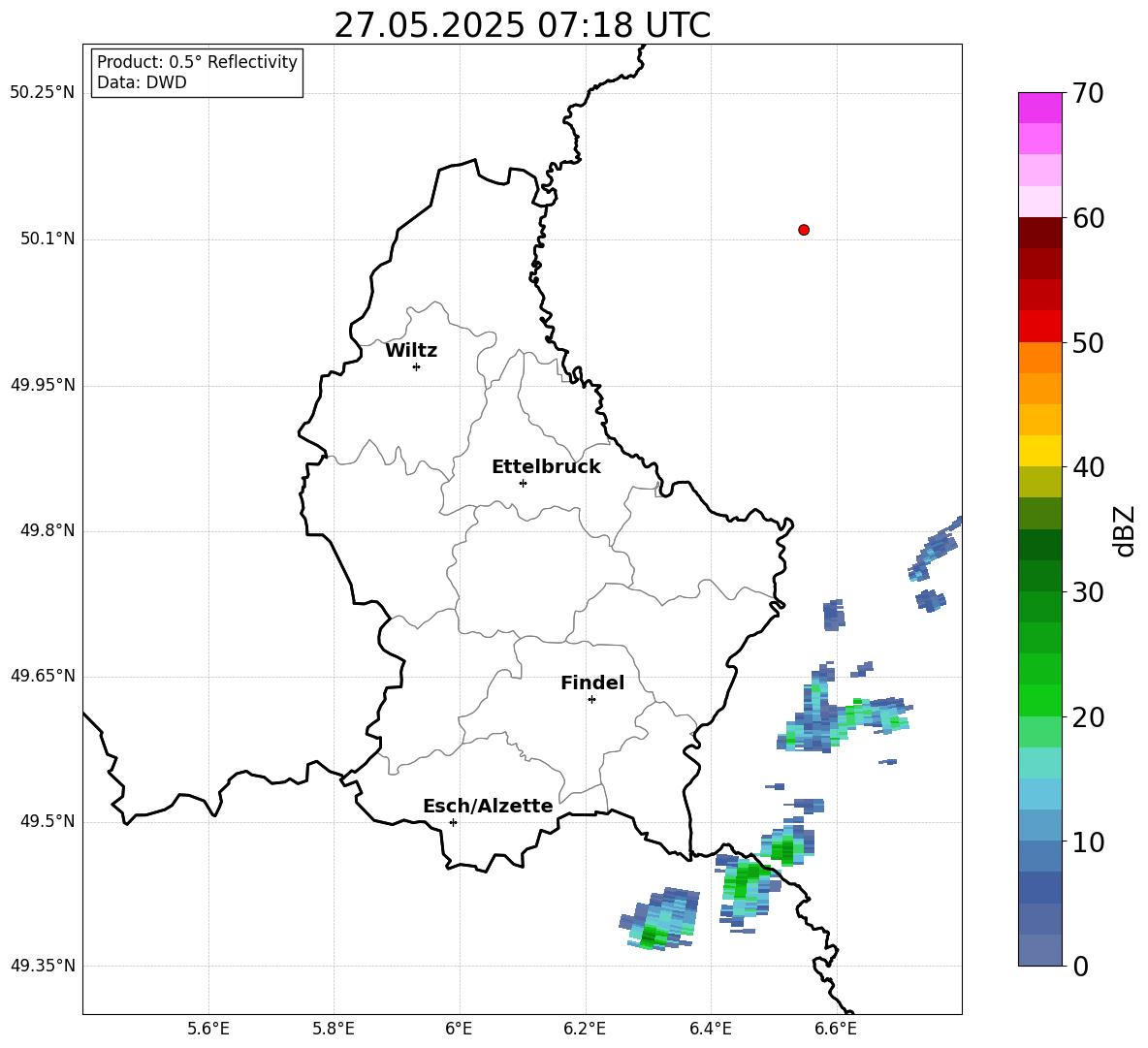Click the 6.6°E longitude label
This screenshot has width=1148, height=1048.
coord(836,1029)
